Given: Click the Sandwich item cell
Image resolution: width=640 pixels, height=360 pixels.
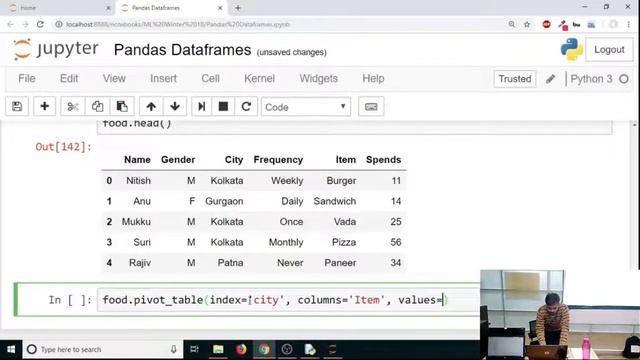Looking at the screenshot, I should pos(335,201).
